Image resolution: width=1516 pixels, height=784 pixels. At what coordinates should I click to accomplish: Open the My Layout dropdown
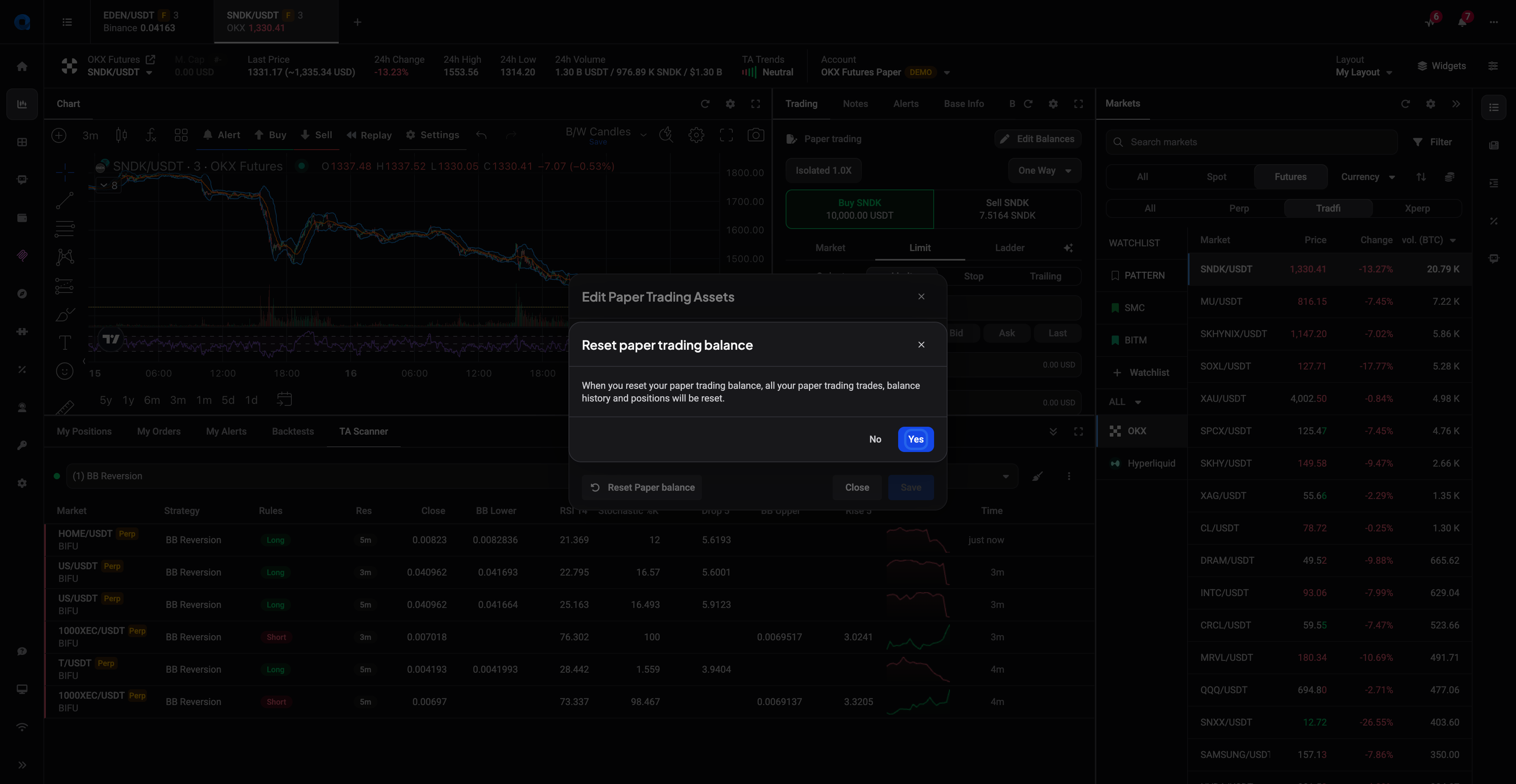coord(1364,72)
